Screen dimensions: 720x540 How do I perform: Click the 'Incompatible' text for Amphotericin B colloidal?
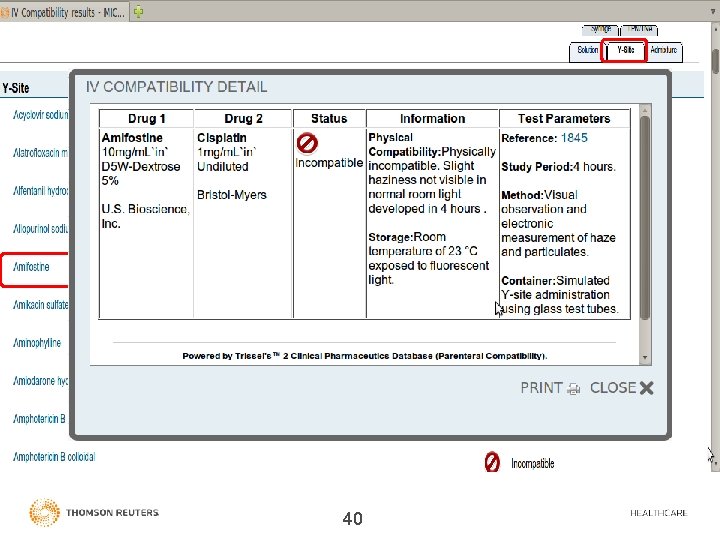pyautogui.click(x=533, y=463)
